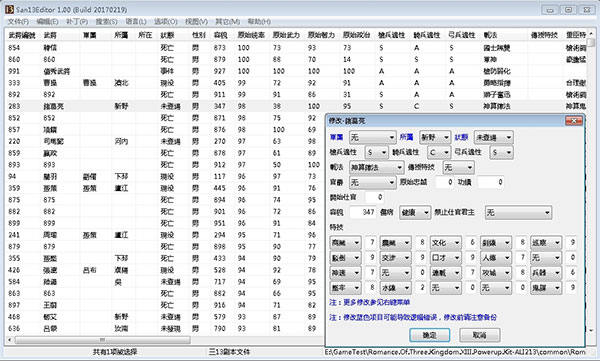Sort by the 原始统率 column header
This screenshot has height=361, width=600.
[251, 35]
